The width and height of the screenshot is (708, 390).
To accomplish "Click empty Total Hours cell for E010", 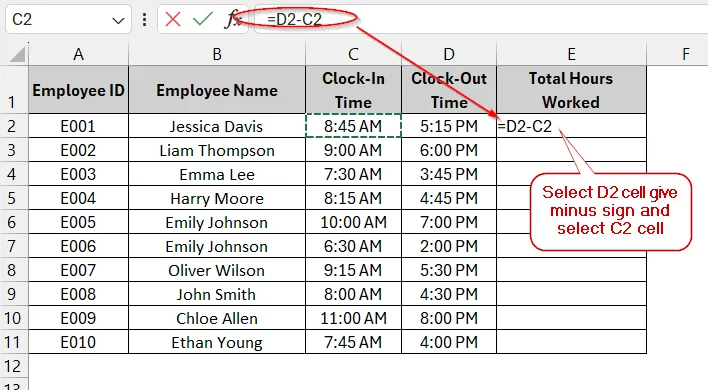I will (572, 342).
